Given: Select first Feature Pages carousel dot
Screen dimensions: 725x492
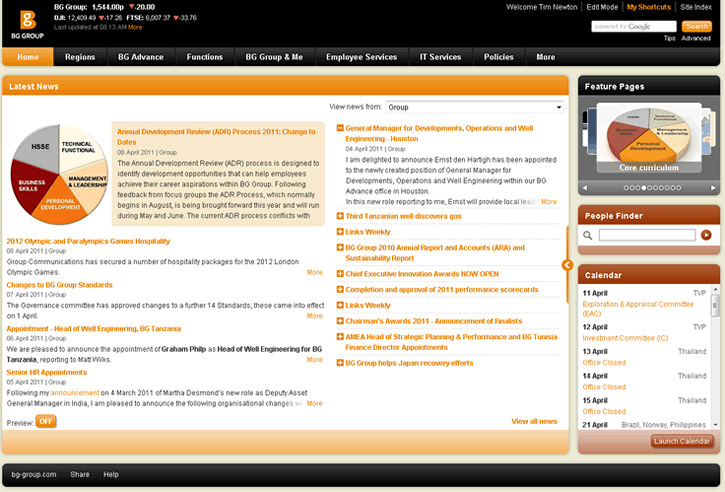Looking at the screenshot, I should coord(626,188).
